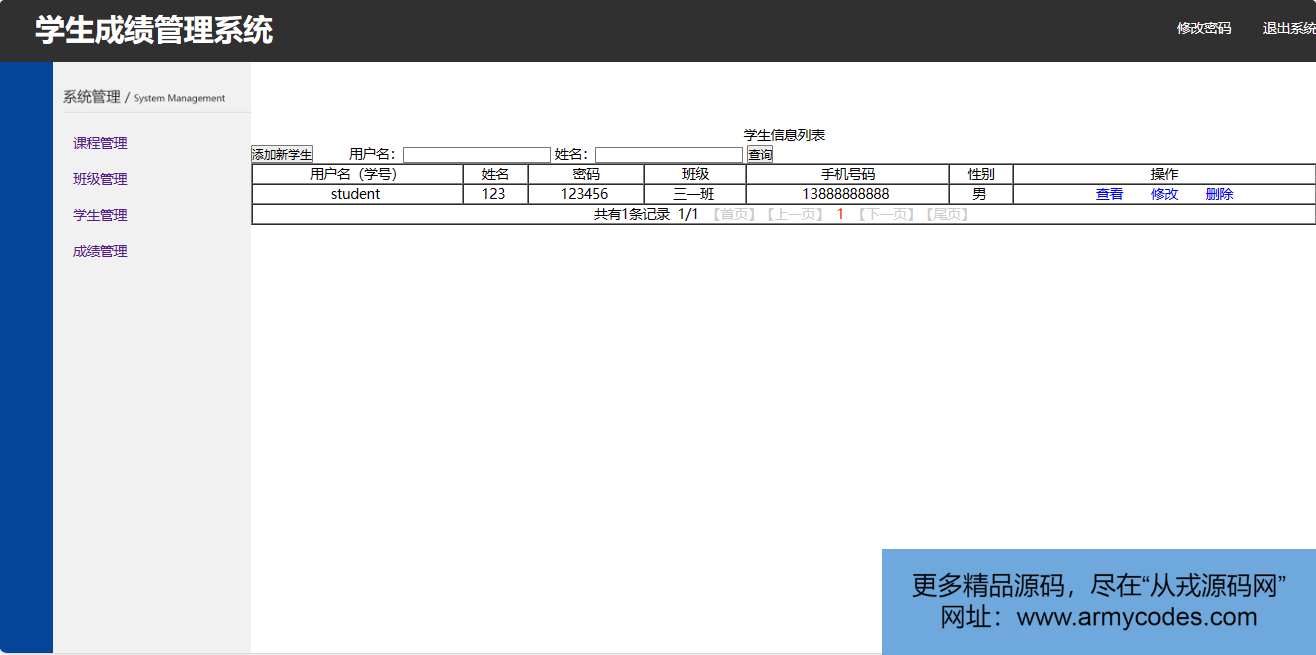
Task: Click the 123456 password cell
Action: pos(585,194)
